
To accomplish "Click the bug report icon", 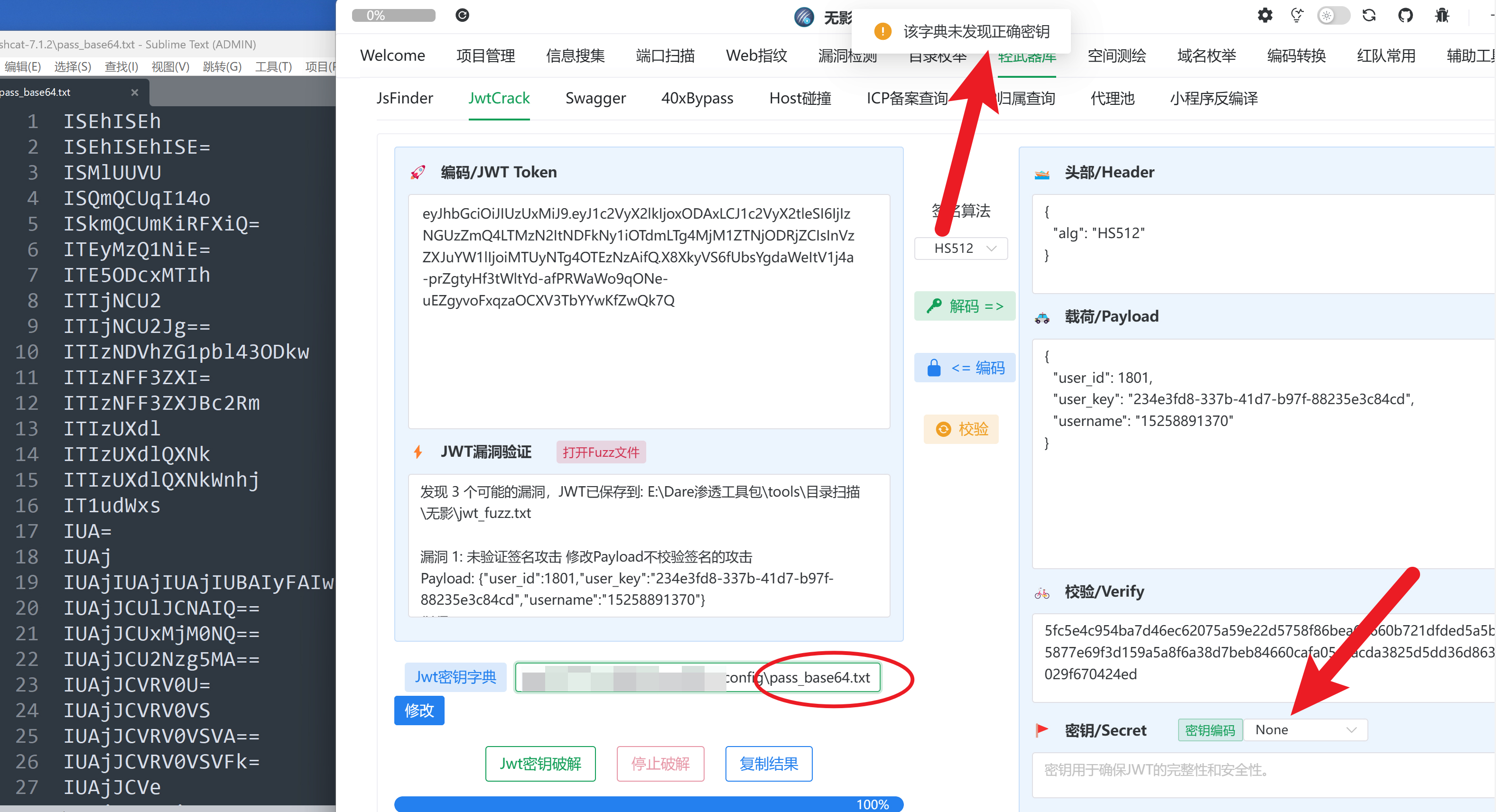I will (x=1442, y=15).
